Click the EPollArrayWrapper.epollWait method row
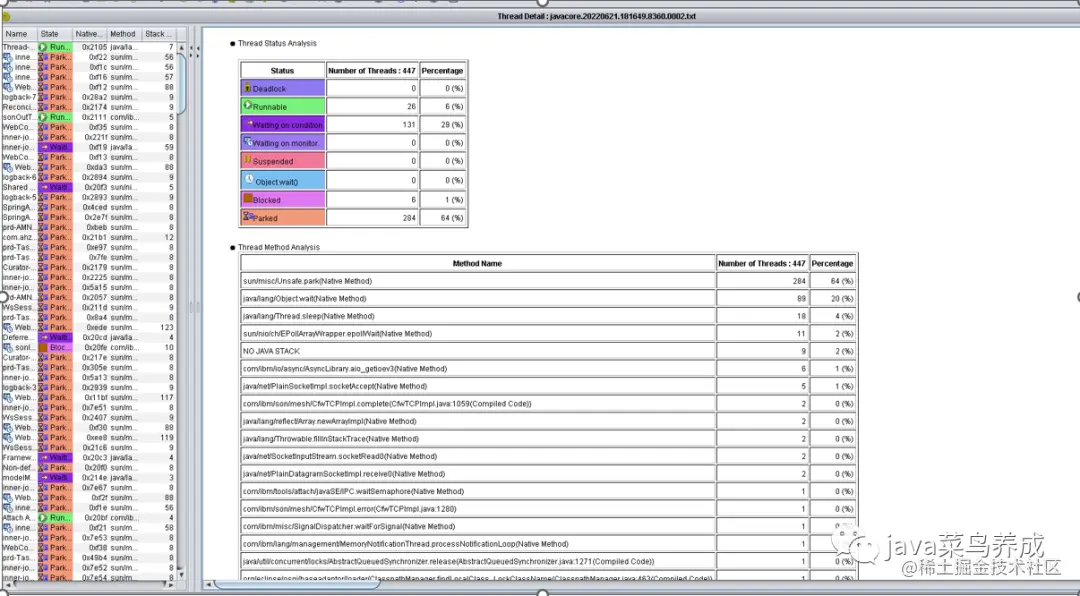This screenshot has height=596, width=1080. pyautogui.click(x=548, y=333)
